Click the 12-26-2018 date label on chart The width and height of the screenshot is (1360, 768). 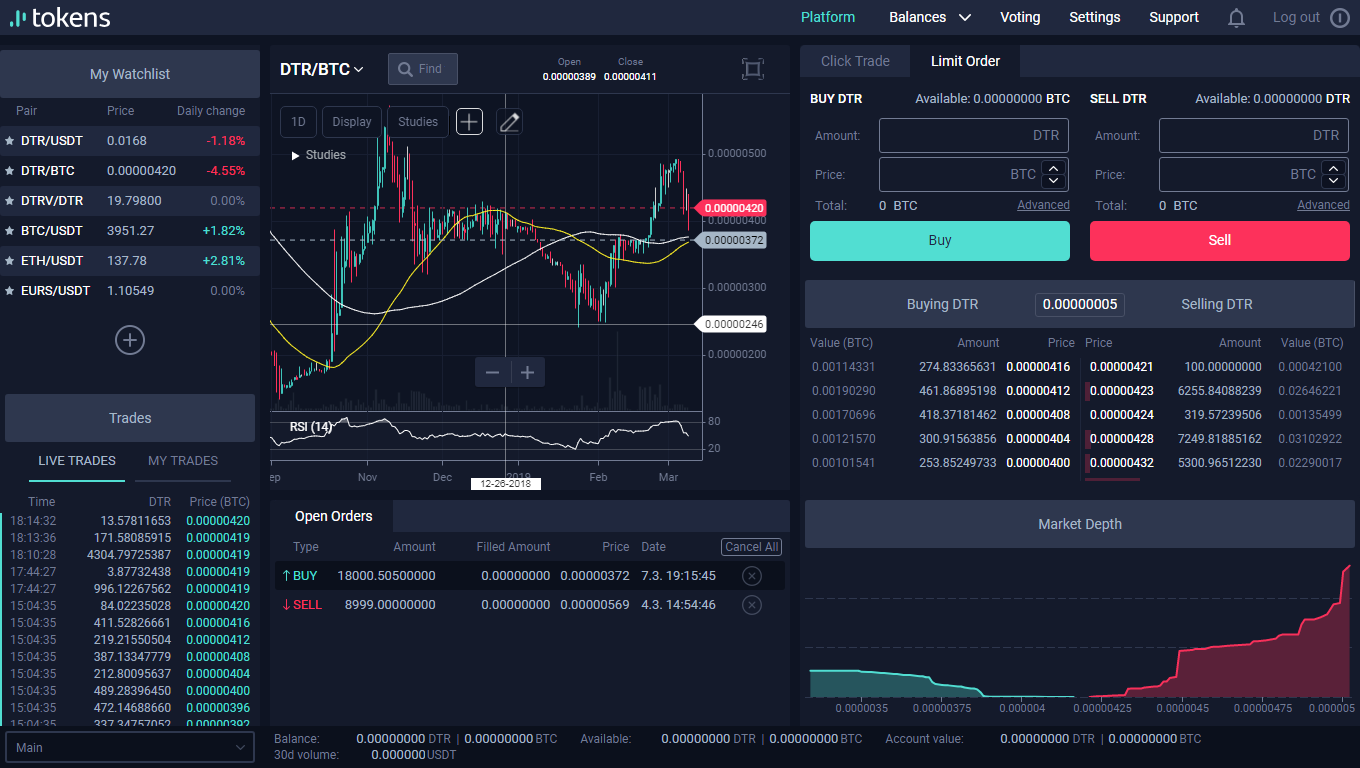click(x=506, y=484)
